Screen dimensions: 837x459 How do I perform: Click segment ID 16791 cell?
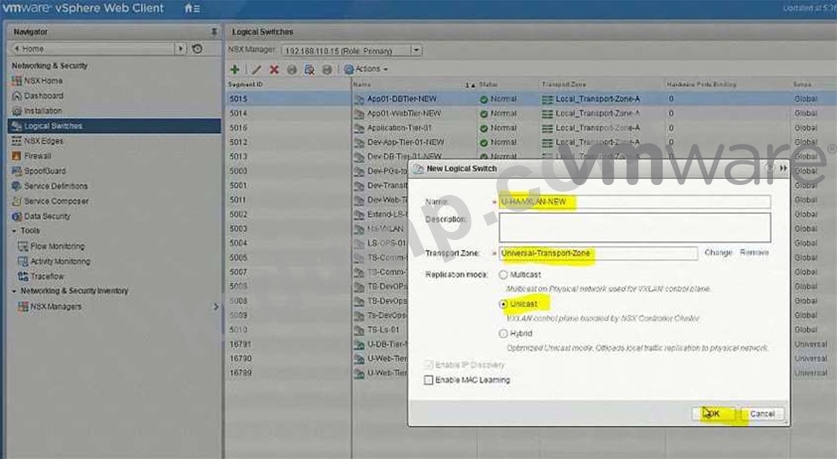240,344
